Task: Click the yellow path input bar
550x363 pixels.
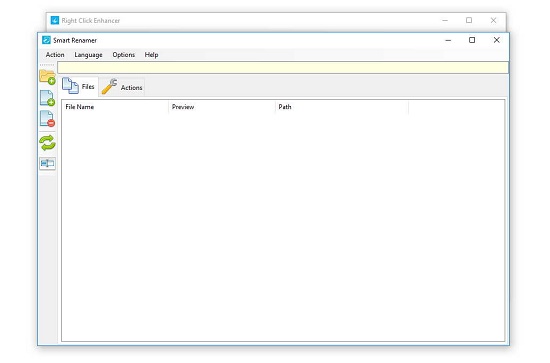Action: (x=283, y=67)
